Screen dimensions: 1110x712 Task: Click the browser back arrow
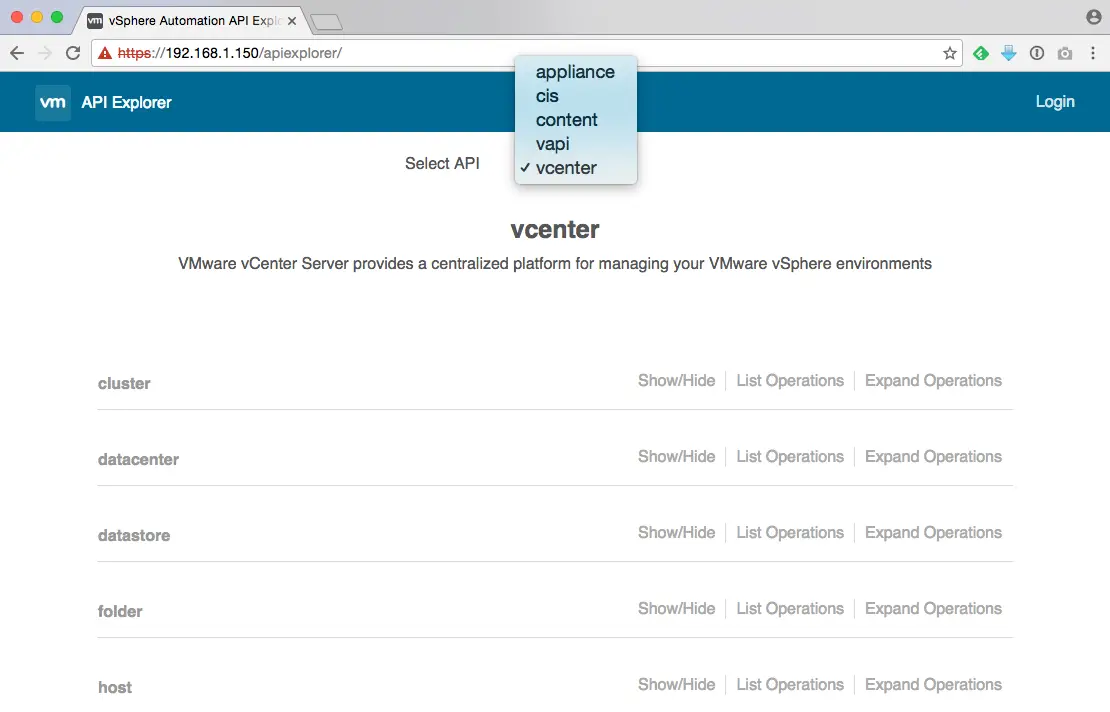(x=17, y=53)
